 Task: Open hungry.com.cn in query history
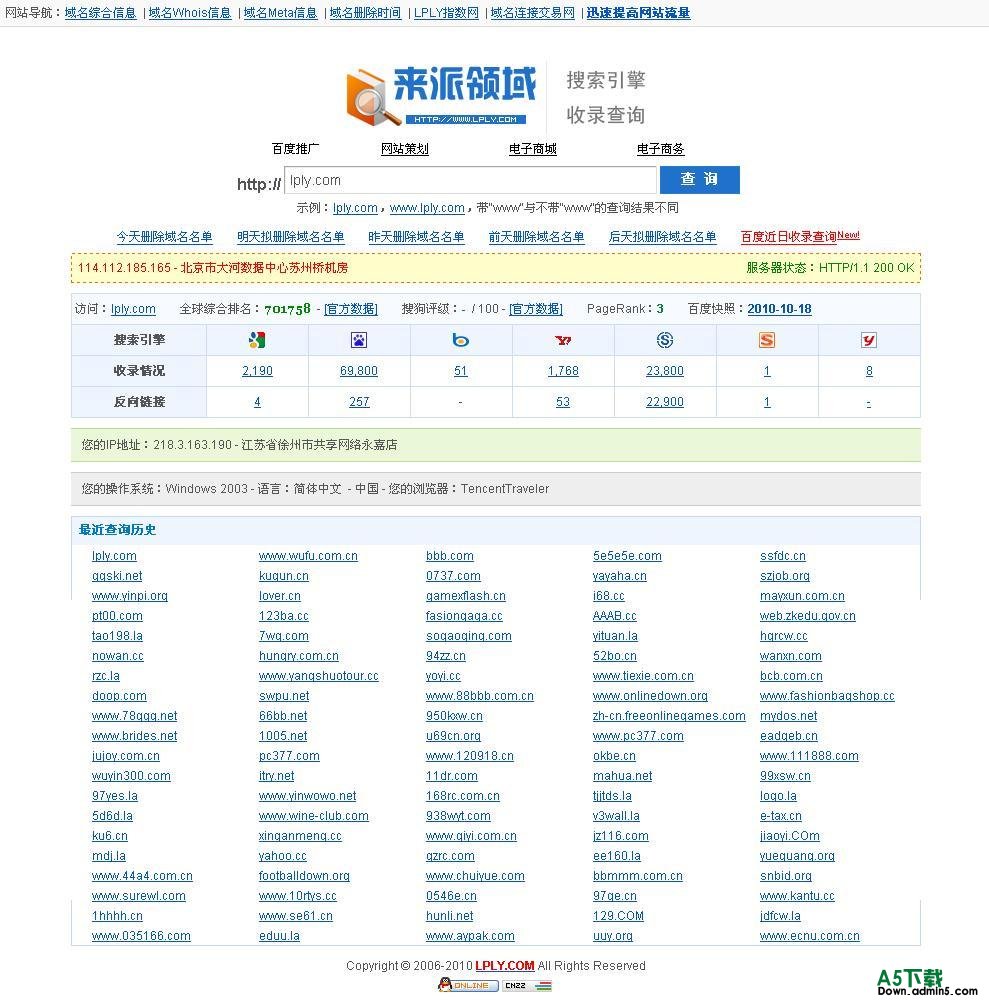pos(299,656)
